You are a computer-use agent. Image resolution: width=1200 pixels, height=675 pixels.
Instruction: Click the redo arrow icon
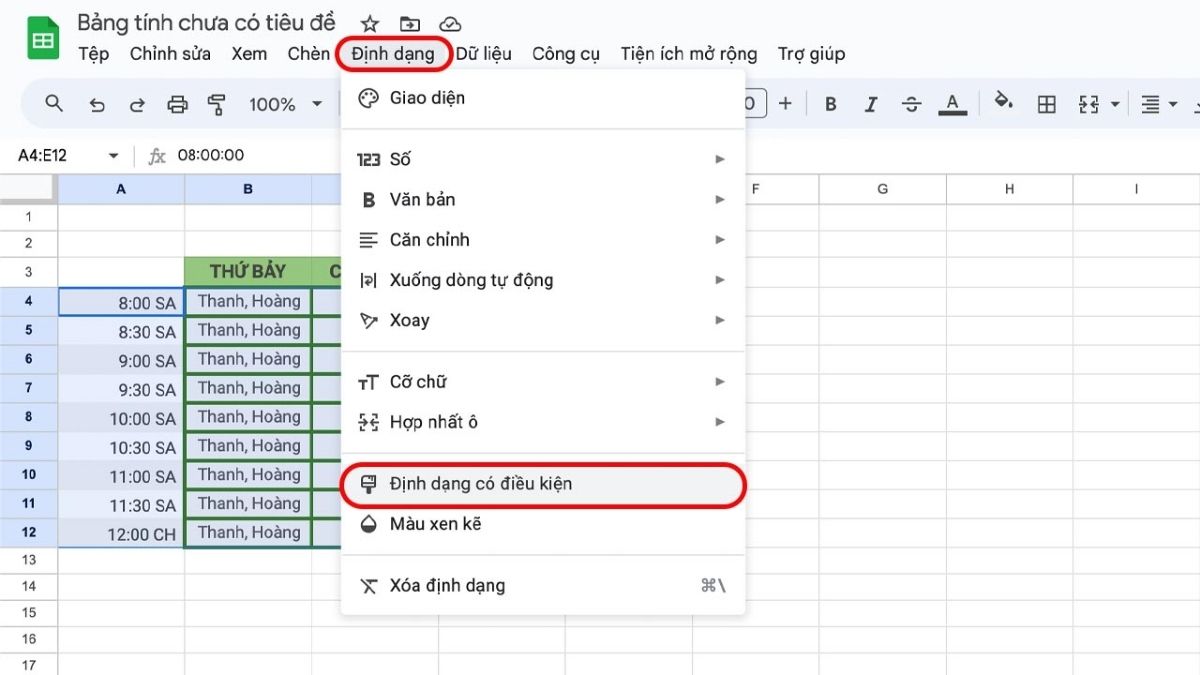click(137, 104)
